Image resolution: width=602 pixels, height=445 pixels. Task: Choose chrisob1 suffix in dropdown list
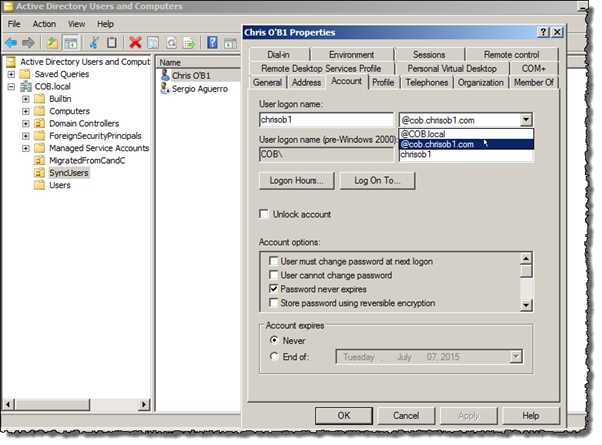[466, 154]
